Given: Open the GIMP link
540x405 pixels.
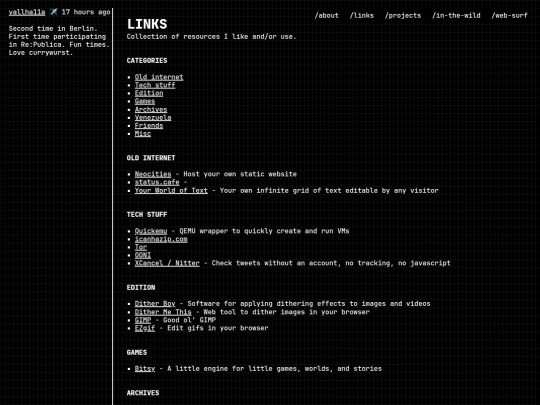Looking at the screenshot, I should pos(143,320).
